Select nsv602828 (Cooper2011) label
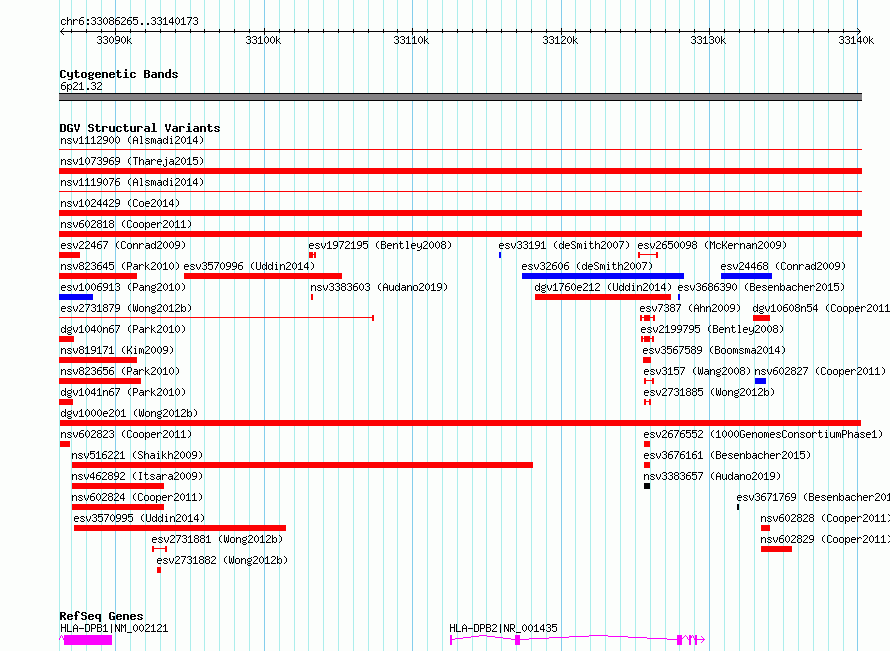890x651 pixels. 825,518
